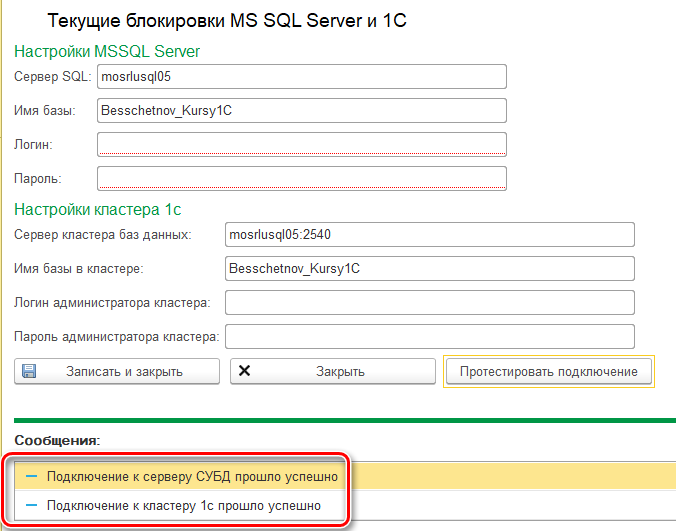Click the Записать и закрыть button
The height and width of the screenshot is (531, 676).
click(x=117, y=371)
